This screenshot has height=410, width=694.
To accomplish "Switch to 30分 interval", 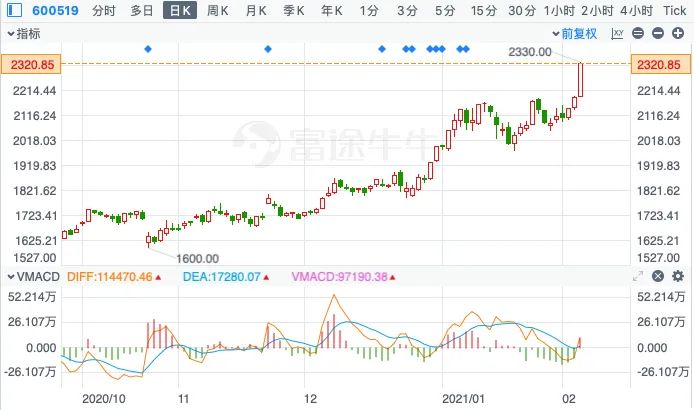I will 522,10.
